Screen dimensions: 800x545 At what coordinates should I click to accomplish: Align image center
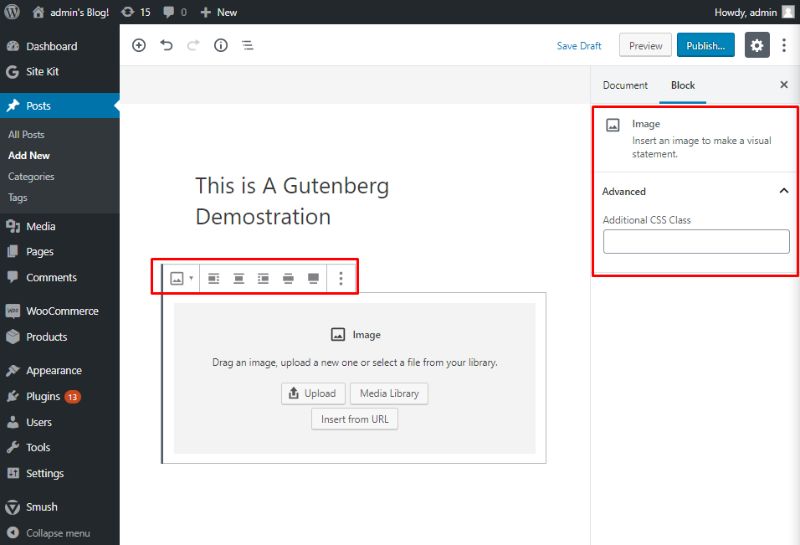(x=239, y=278)
